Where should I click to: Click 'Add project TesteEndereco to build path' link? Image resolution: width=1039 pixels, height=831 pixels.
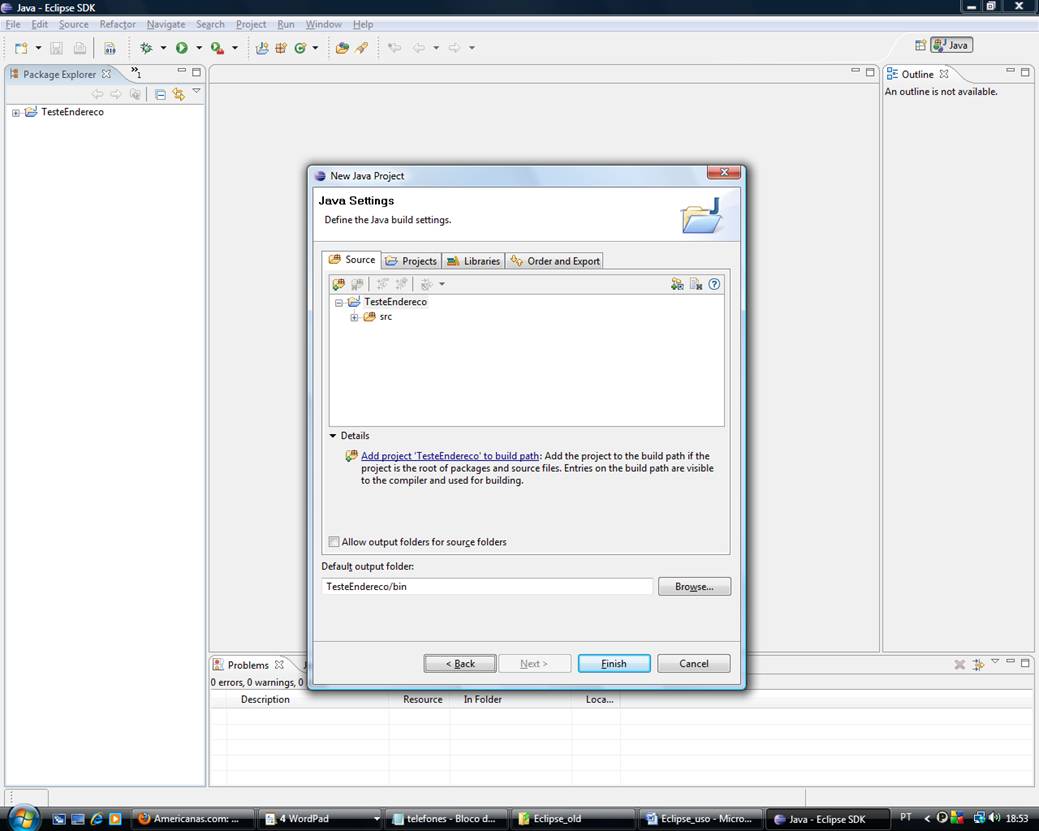coord(450,456)
